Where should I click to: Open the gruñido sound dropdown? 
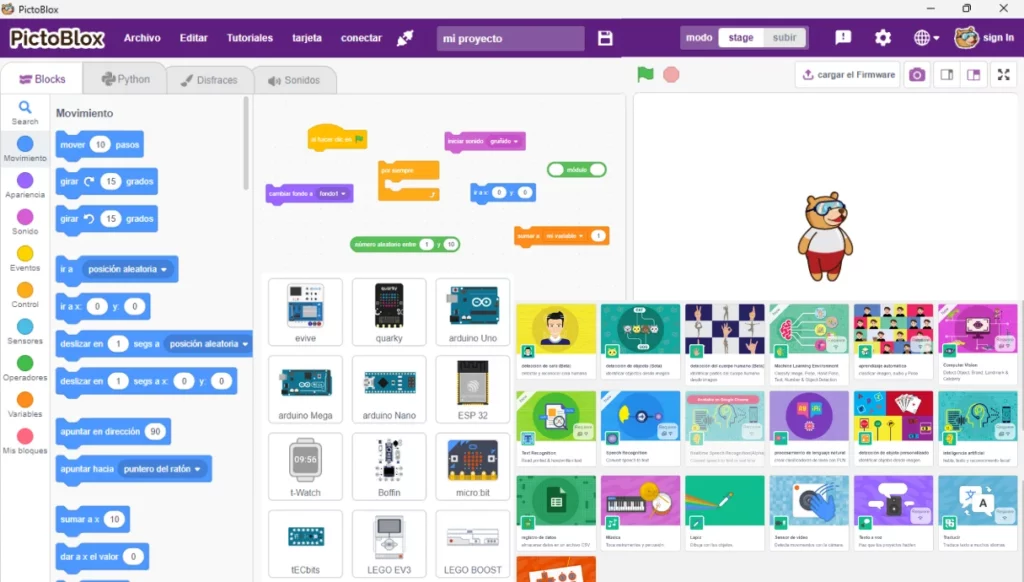pyautogui.click(x=504, y=141)
